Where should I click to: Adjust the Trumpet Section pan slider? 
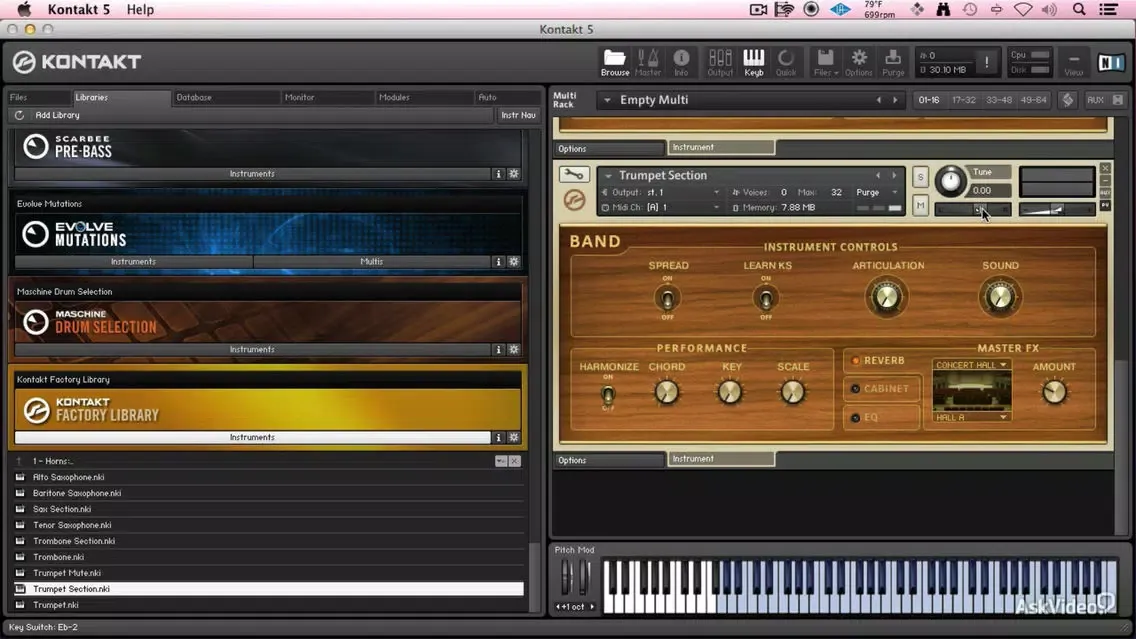coord(972,209)
